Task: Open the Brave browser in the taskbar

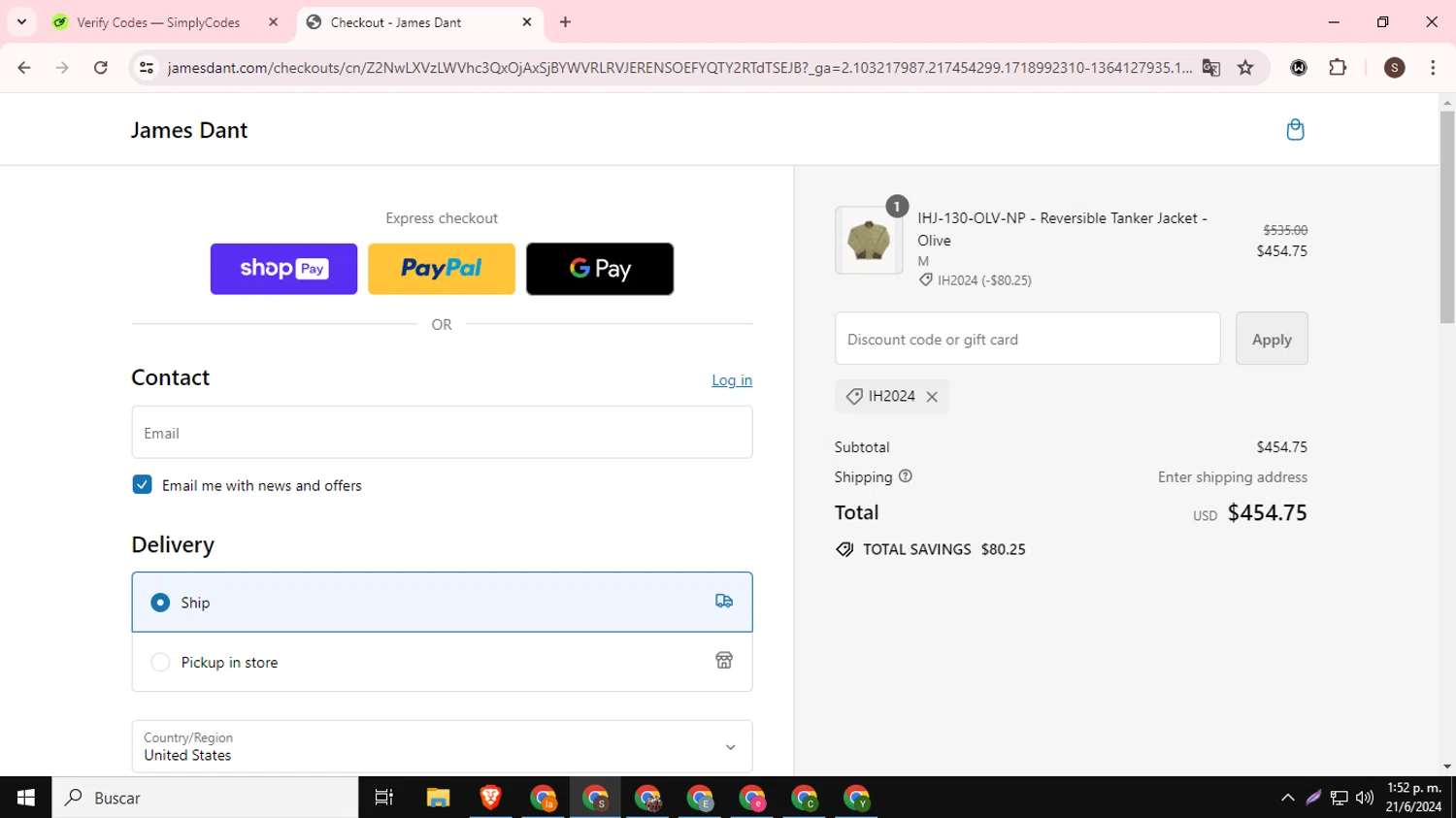Action: tap(490, 798)
